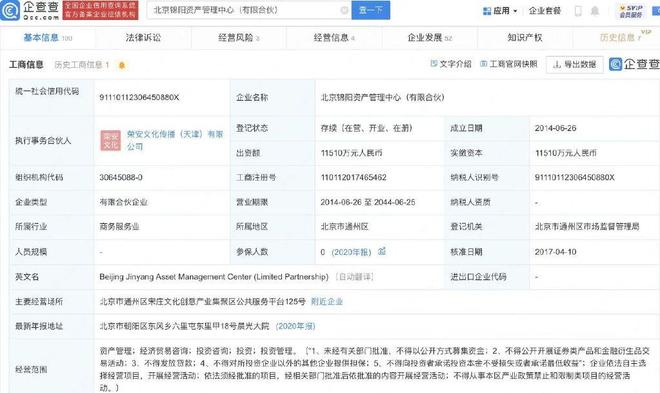Click the establishment date 2014-06-26
The width and height of the screenshot is (660, 393).
click(555, 128)
